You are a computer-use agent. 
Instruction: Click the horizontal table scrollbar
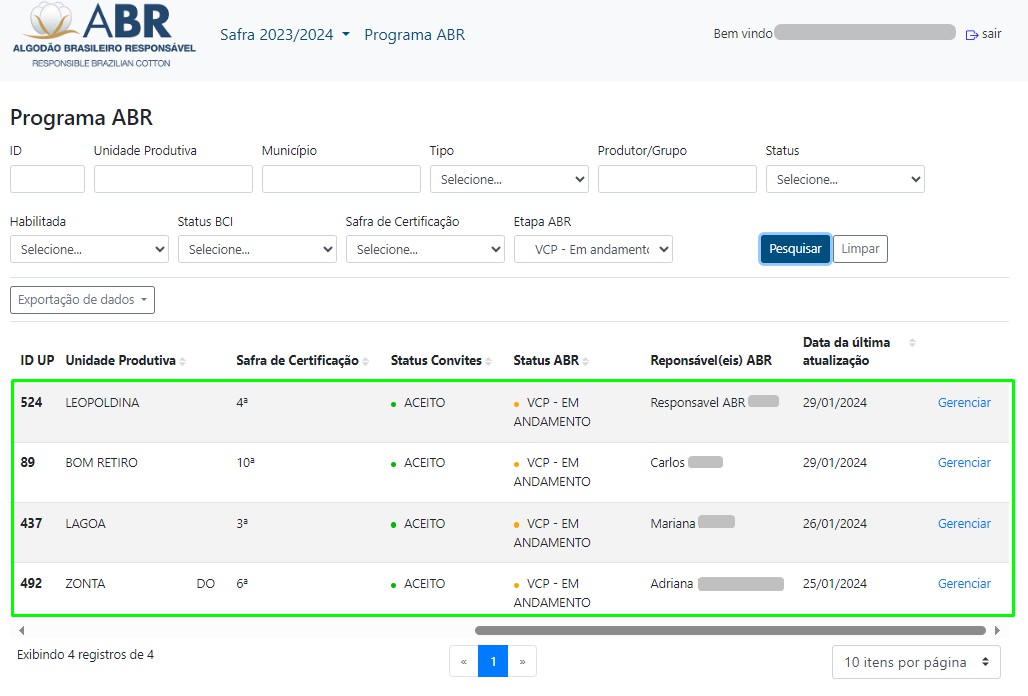point(730,631)
